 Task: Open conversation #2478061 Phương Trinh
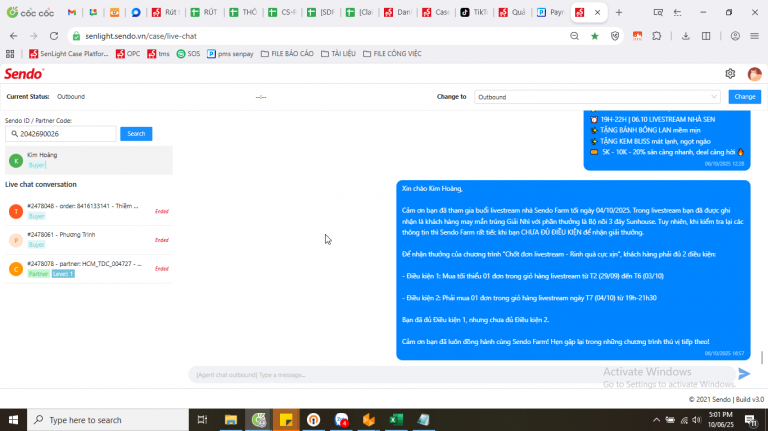[x=89, y=240]
